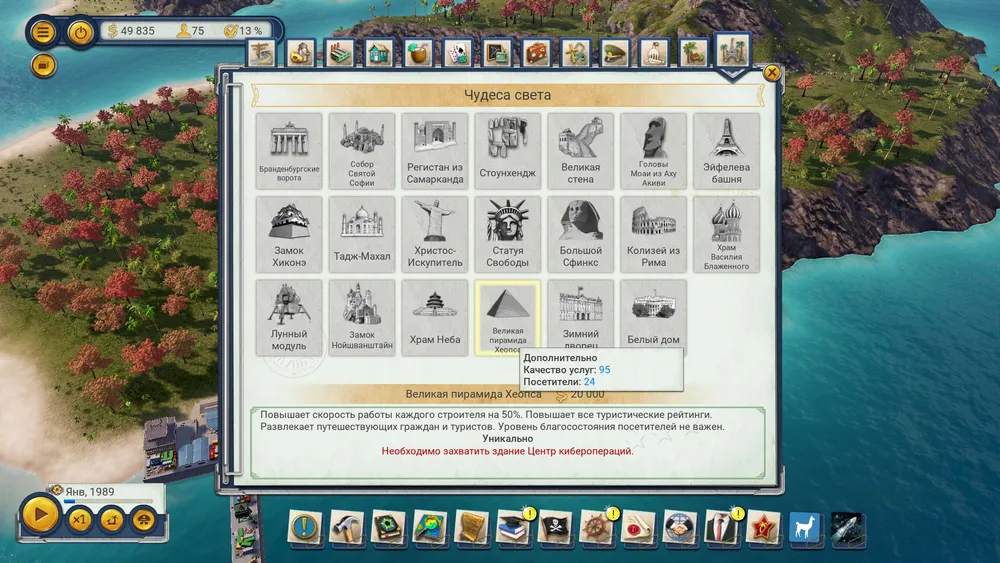1000x563 pixels.
Task: Open the raw resources build tab with sack
Action: pos(301,53)
